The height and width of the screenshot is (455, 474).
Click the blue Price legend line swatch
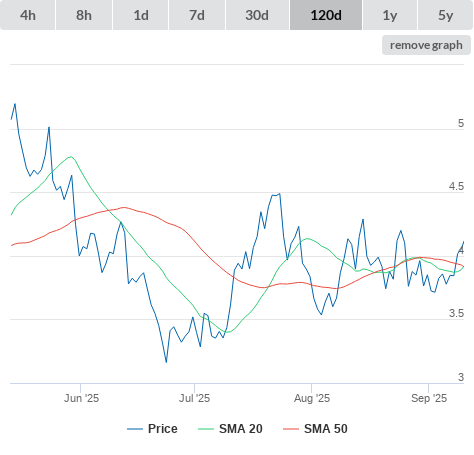(135, 429)
